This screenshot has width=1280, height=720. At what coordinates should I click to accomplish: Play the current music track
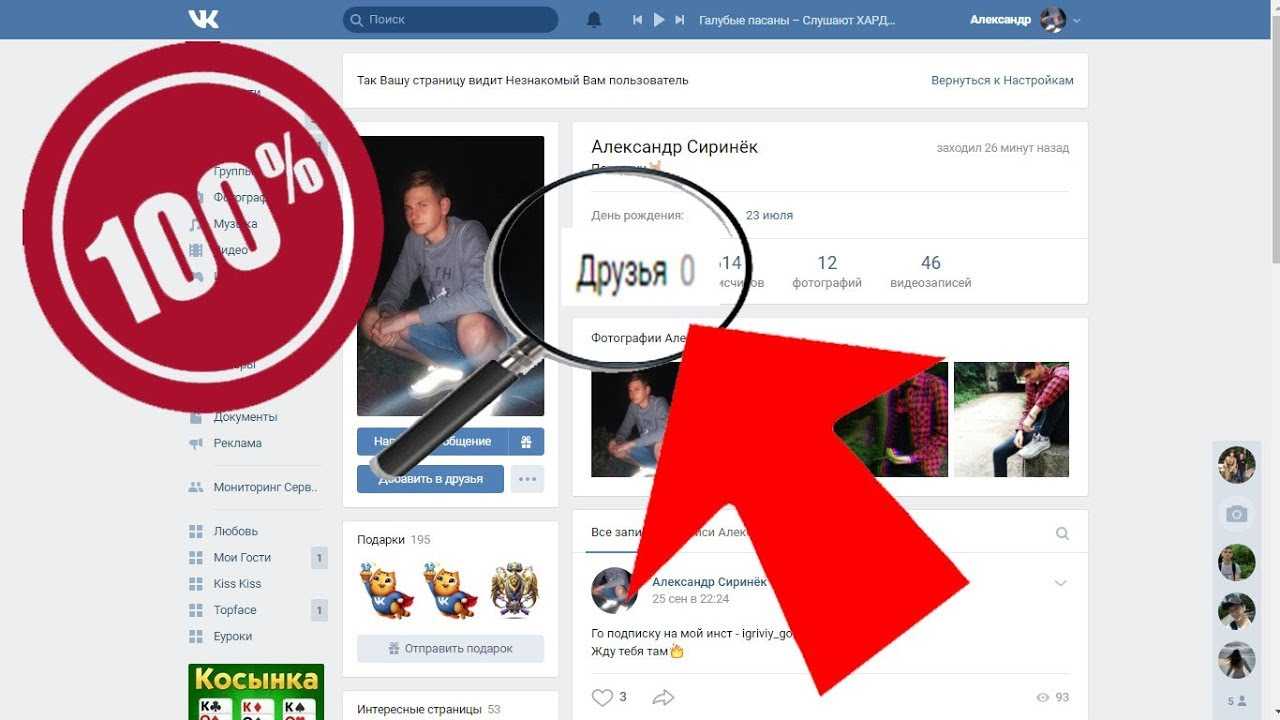pyautogui.click(x=658, y=20)
